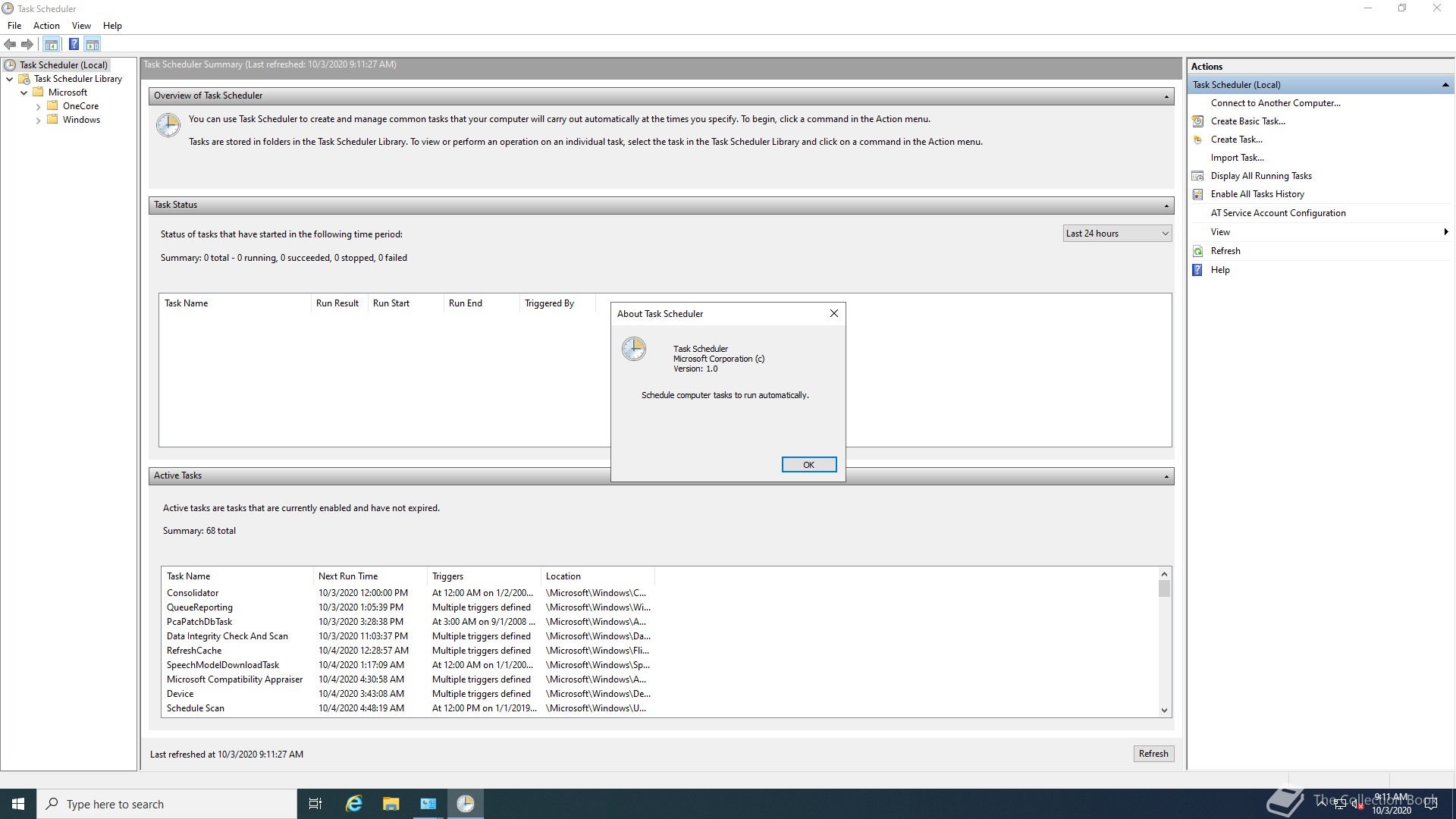Screen dimensions: 1456x819
Task: Click Show/Hide Action Pane toolbar icon
Action: [93, 44]
